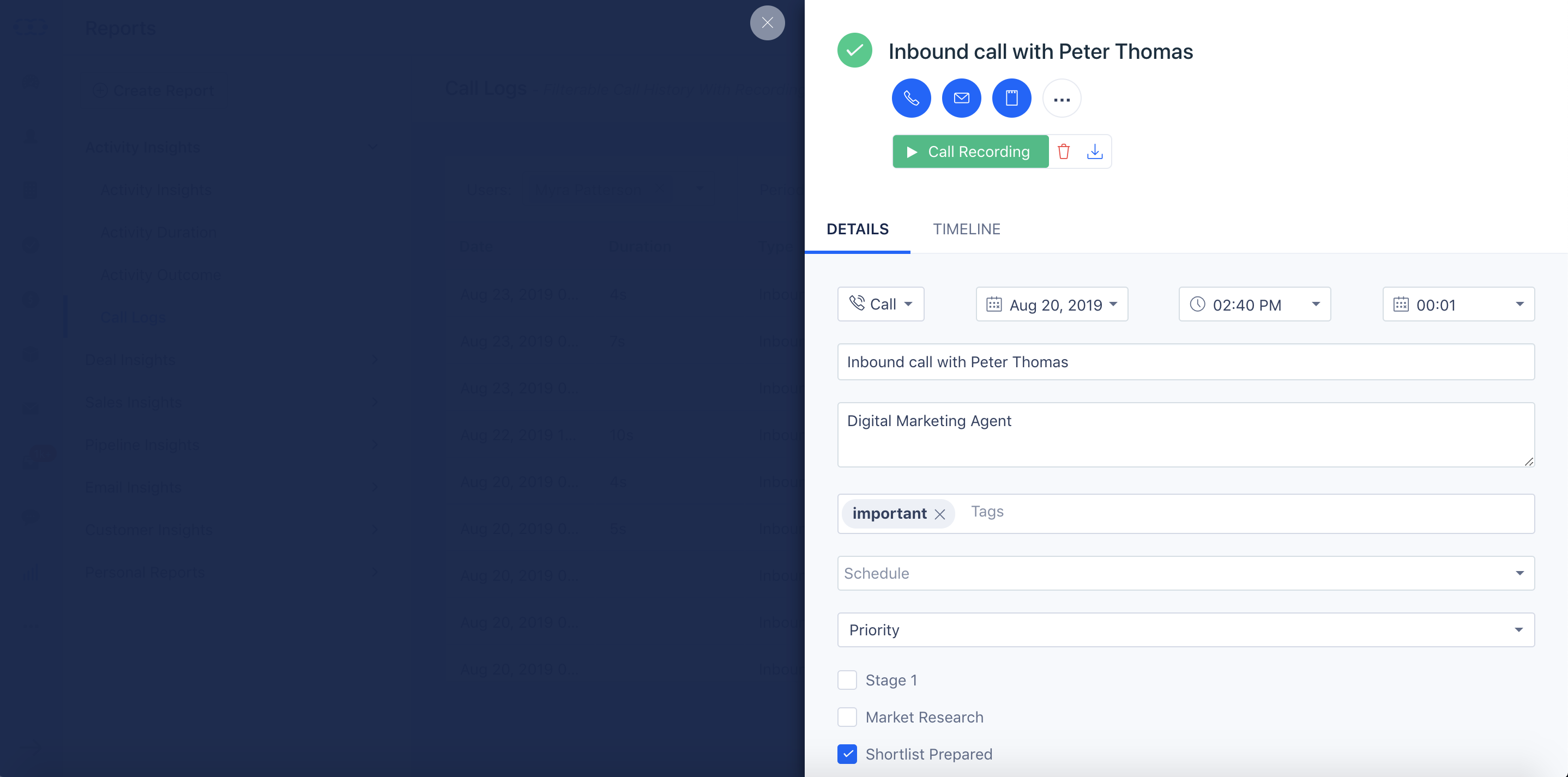Viewport: 1568px width, 777px height.
Task: Check the Market Research checkbox
Action: click(x=847, y=717)
